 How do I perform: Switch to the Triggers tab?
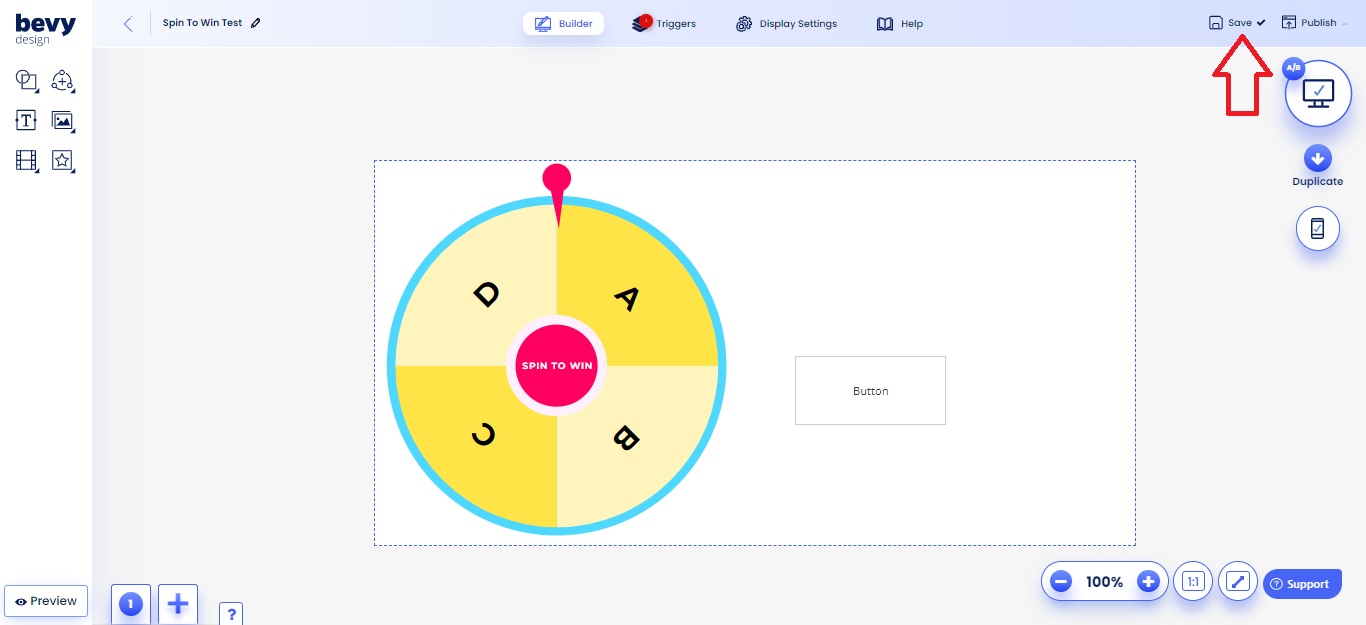[x=663, y=22]
